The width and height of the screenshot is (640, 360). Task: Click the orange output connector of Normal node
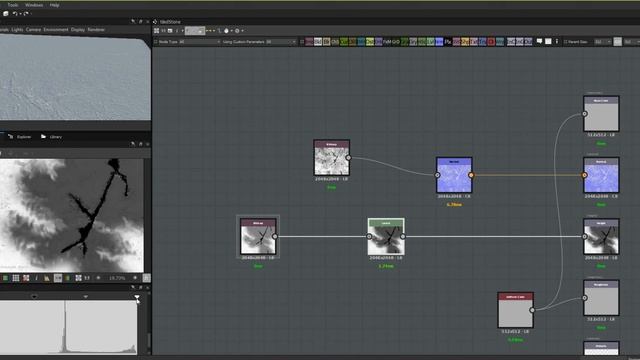[471, 175]
